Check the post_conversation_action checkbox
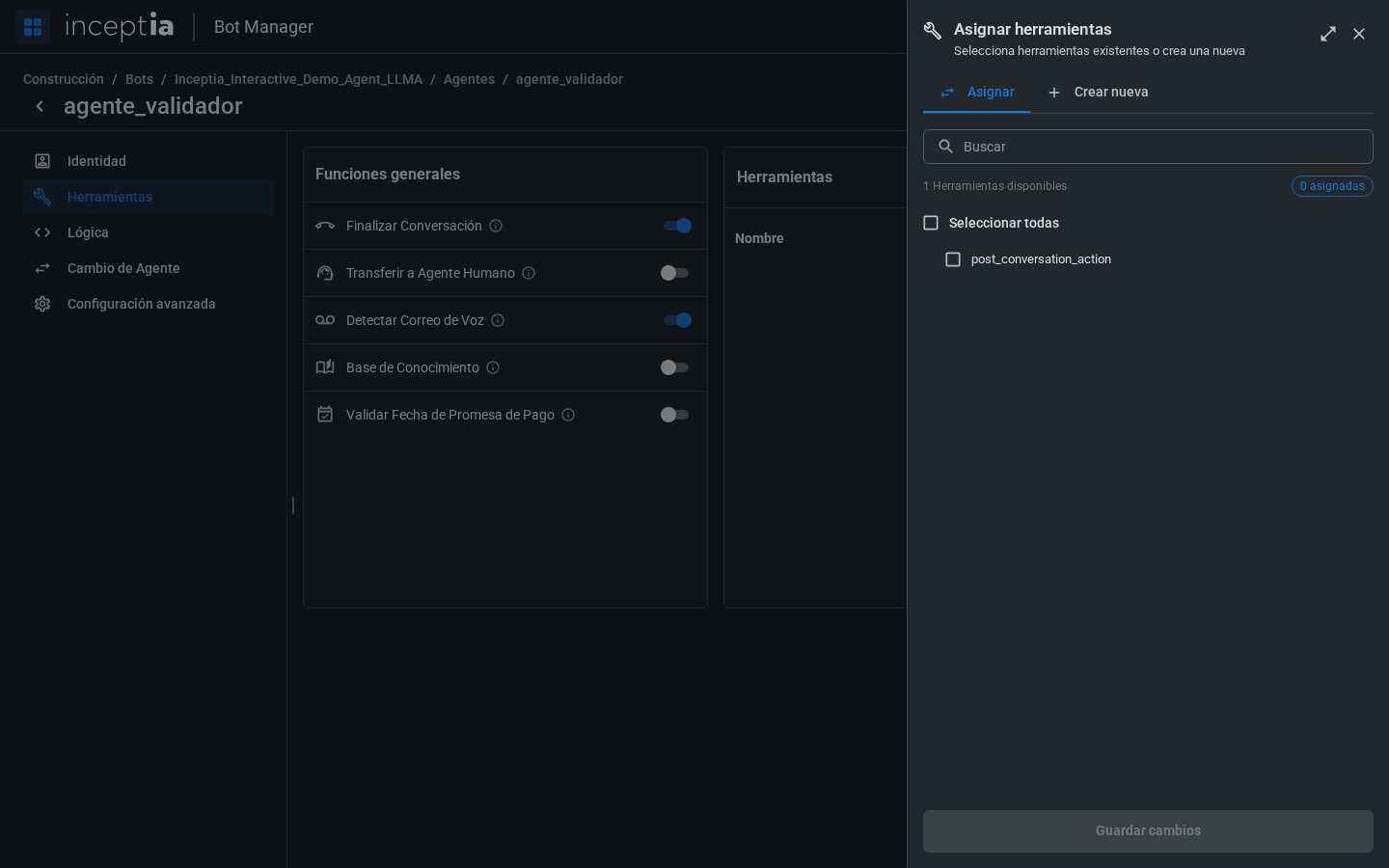The height and width of the screenshot is (868, 1389). click(953, 259)
